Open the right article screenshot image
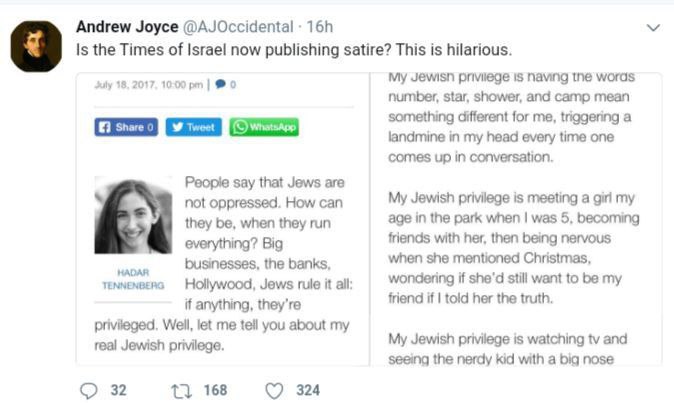674x403 pixels. click(x=516, y=219)
